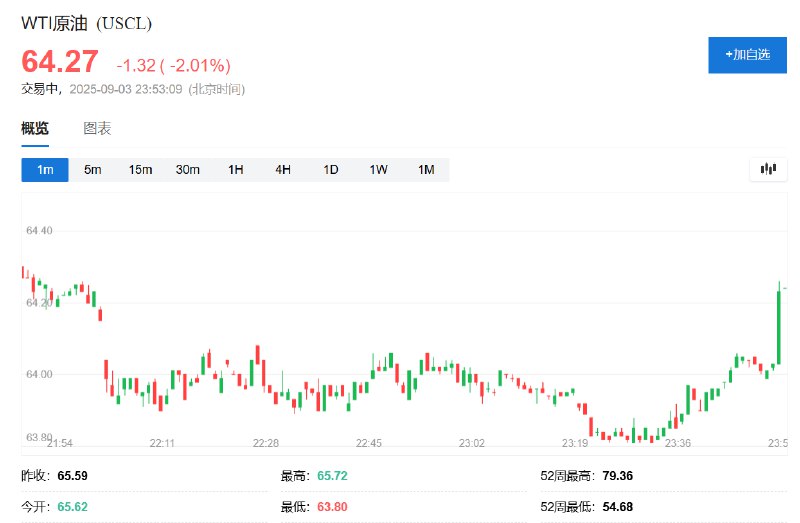
Task: Click the 23:02 time axis label
Action: tap(471, 443)
